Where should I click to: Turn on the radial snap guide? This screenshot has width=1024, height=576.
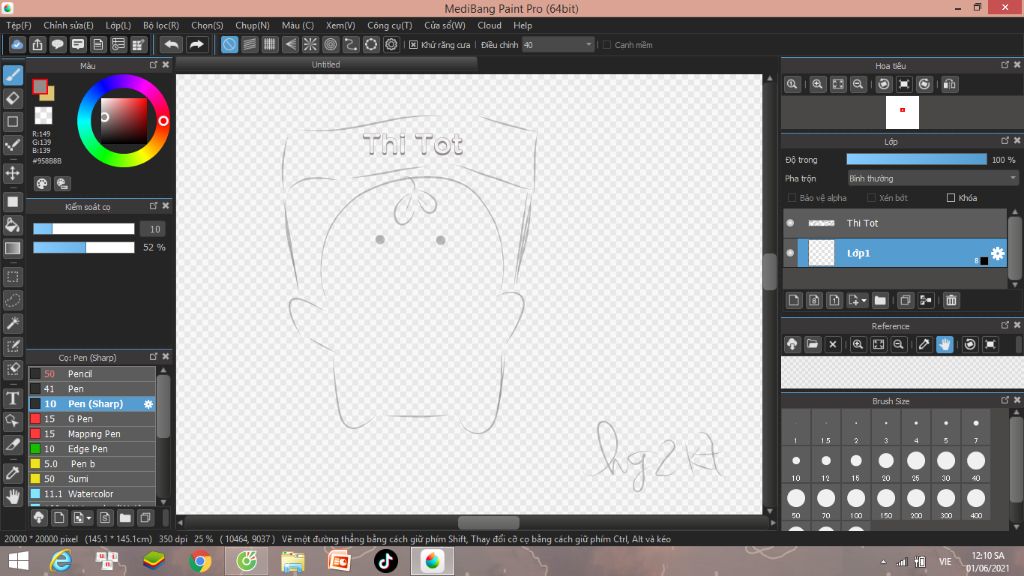point(310,44)
